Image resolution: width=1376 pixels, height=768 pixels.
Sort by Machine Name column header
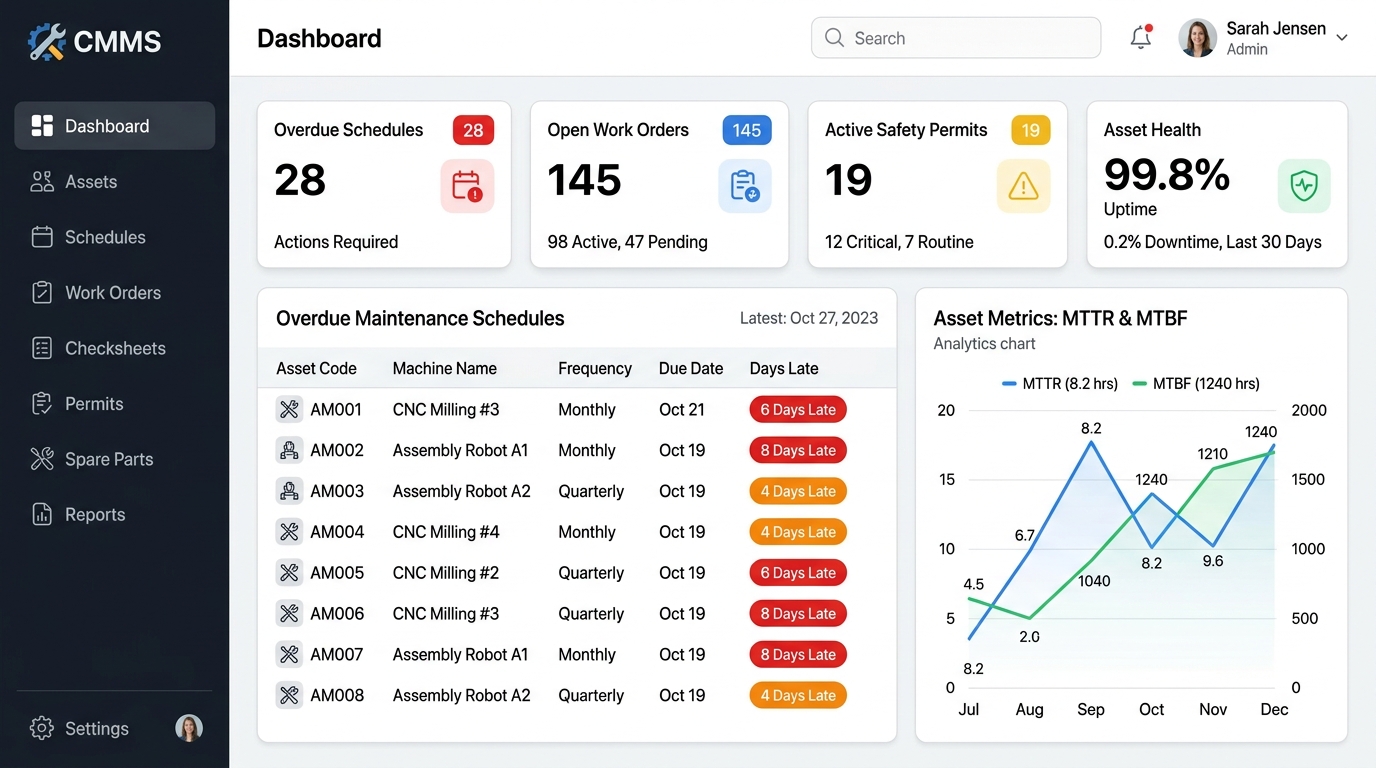(x=445, y=368)
